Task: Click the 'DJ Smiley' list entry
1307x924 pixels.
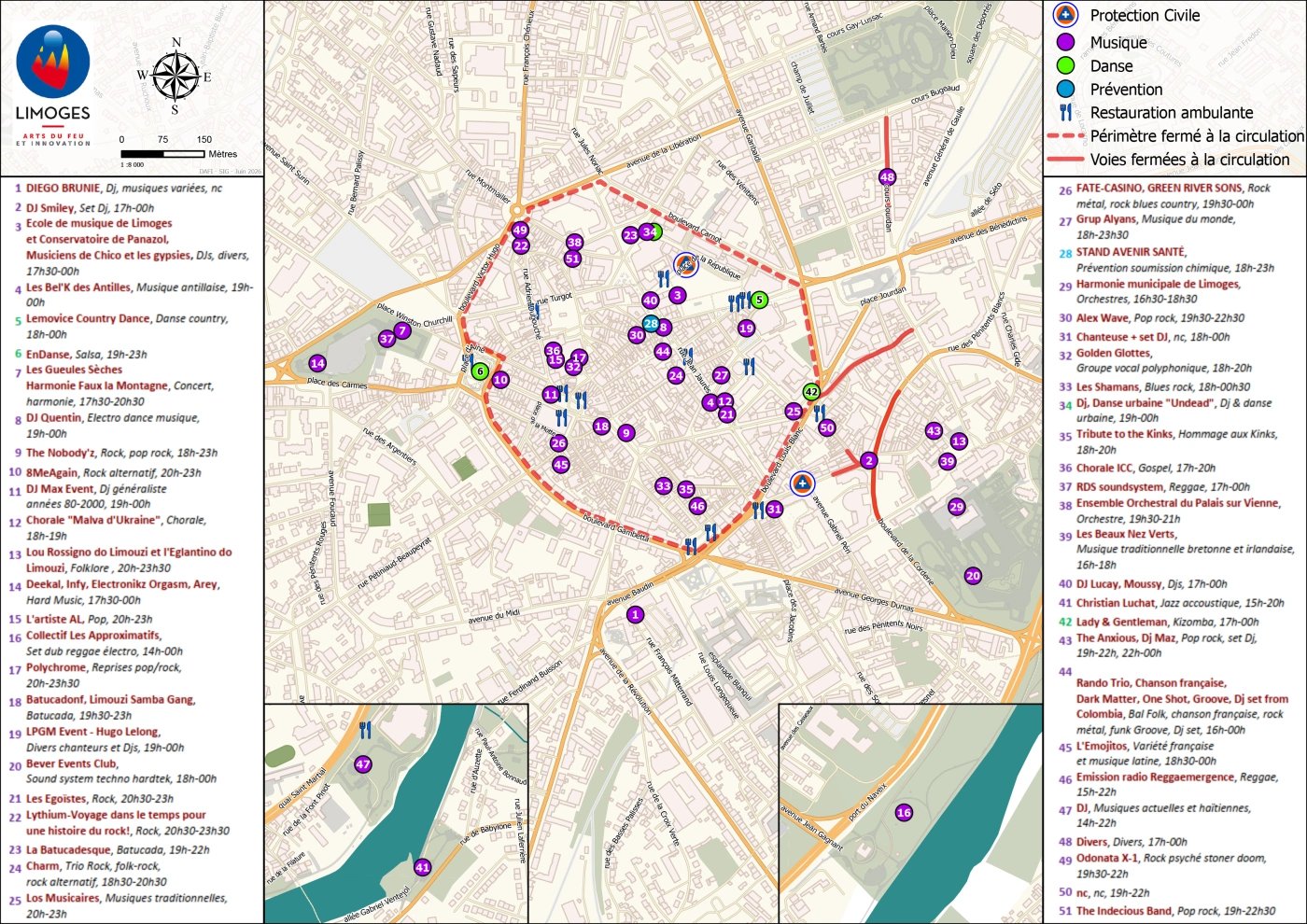Action: point(90,208)
